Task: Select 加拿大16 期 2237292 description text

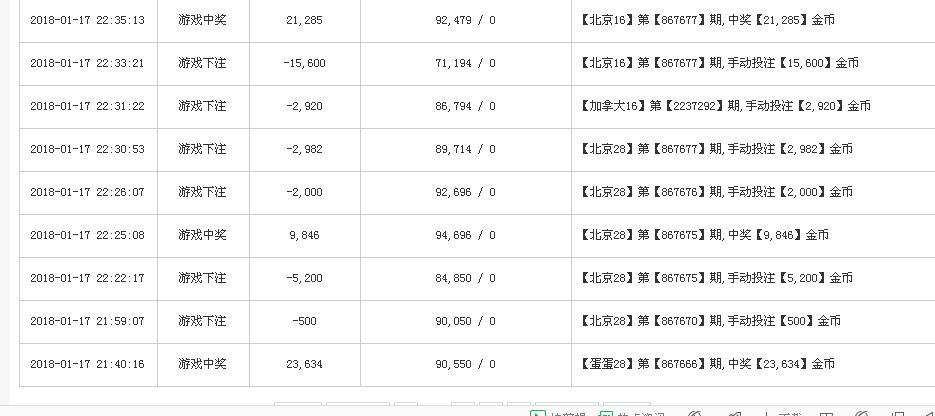Action: point(724,106)
